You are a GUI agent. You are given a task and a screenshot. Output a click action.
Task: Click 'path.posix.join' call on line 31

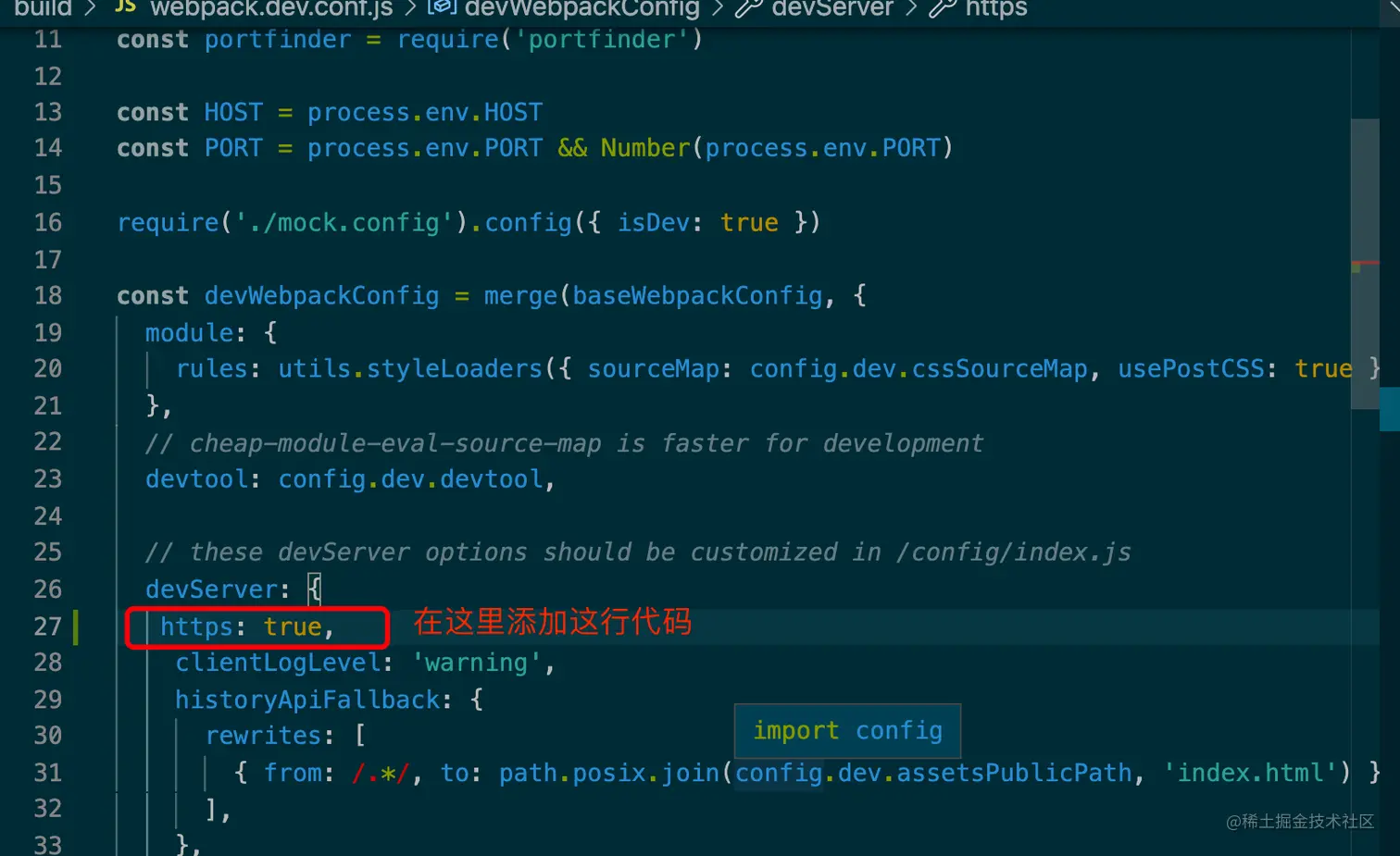tap(609, 773)
